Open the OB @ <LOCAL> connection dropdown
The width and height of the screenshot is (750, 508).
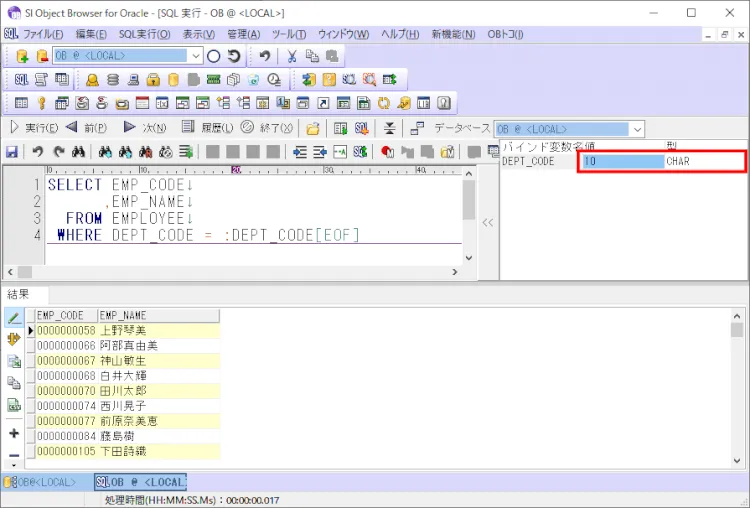point(196,56)
